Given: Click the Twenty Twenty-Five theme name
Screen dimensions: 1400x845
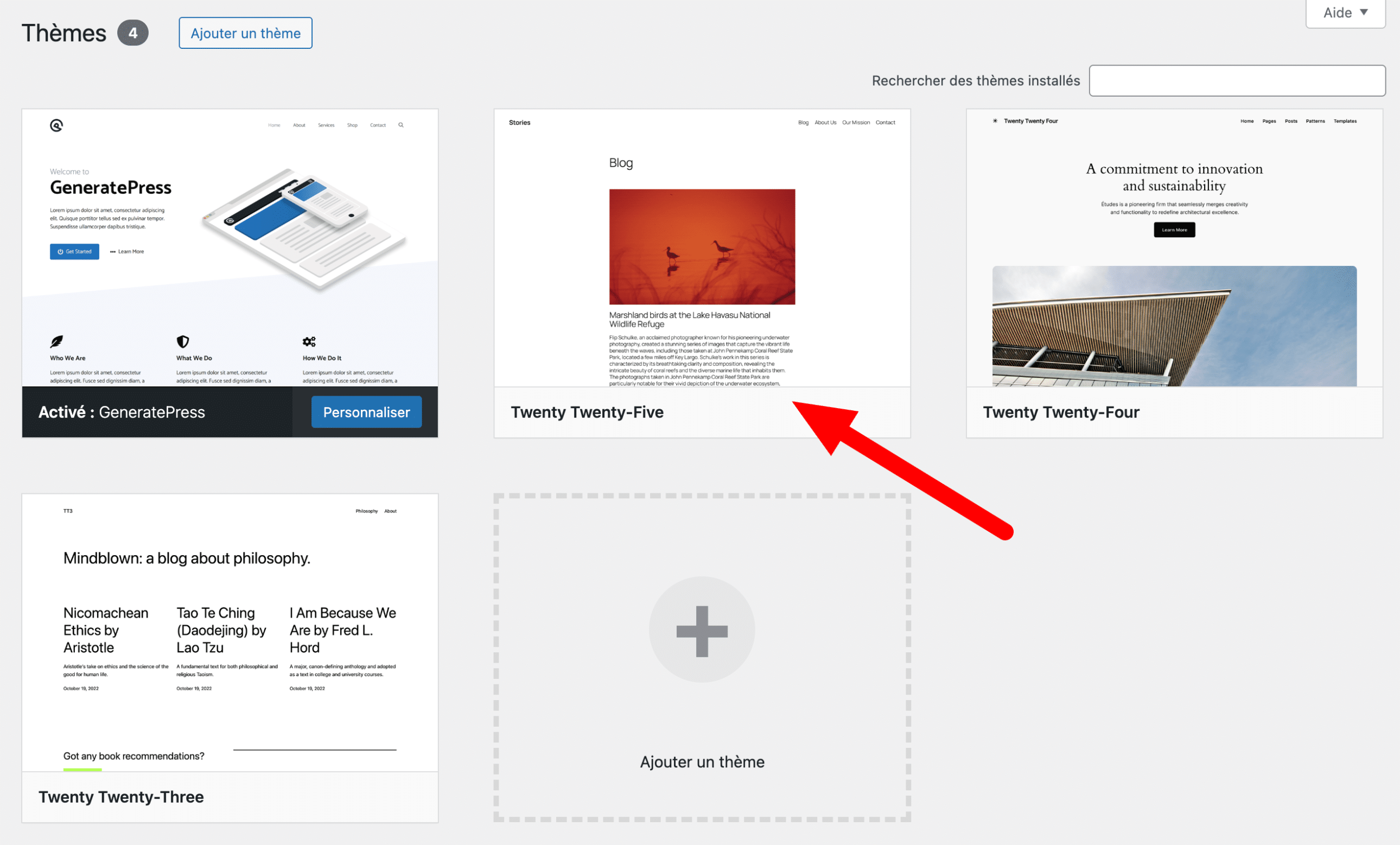Looking at the screenshot, I should click(587, 412).
